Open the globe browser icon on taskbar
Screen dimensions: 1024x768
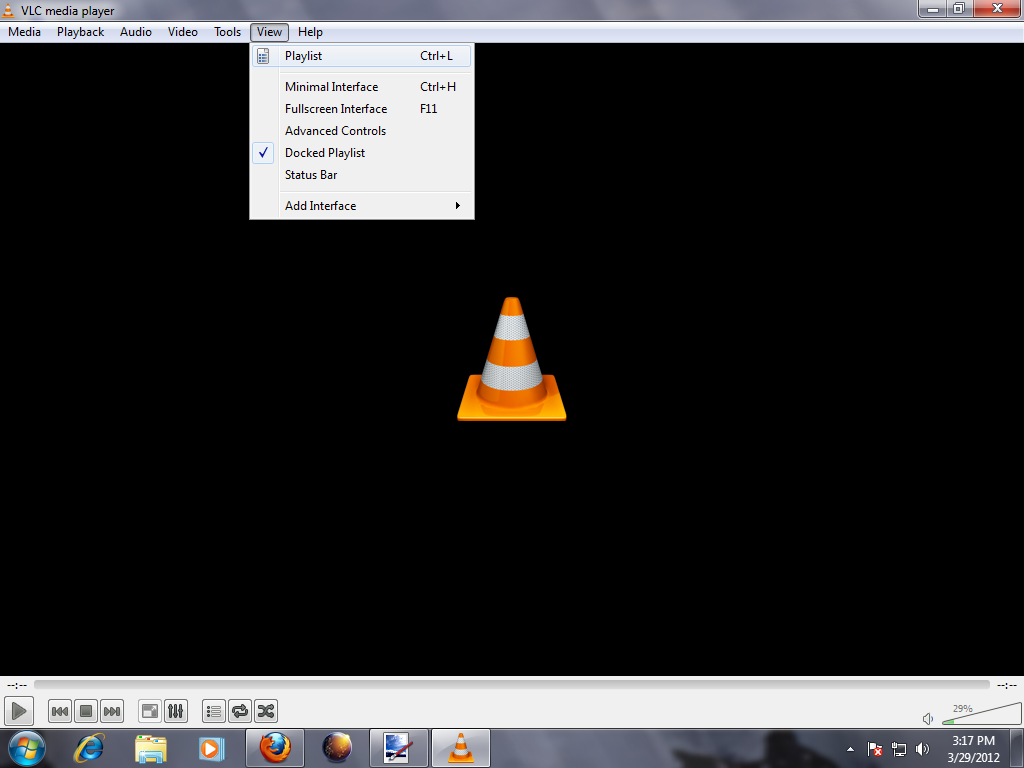pos(337,748)
